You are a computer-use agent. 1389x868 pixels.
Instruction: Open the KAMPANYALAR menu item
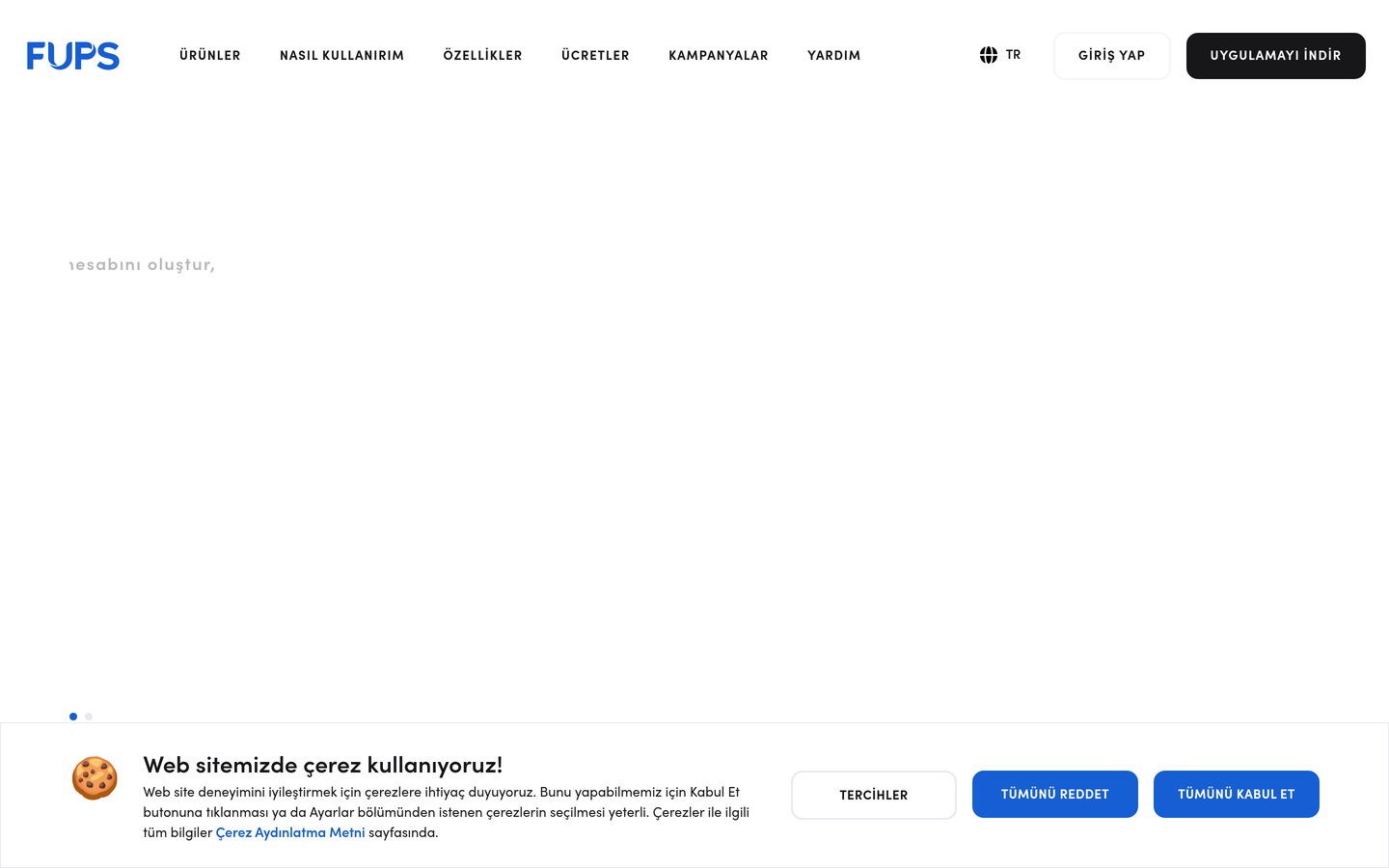coord(719,55)
